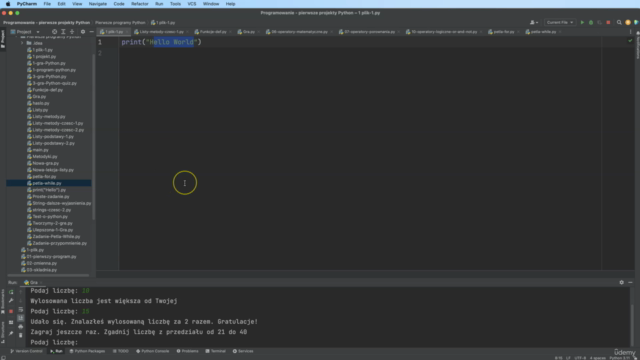Viewport: 640px width, 360px height.
Task: Print console output icon
Action: click(x=20, y=327)
